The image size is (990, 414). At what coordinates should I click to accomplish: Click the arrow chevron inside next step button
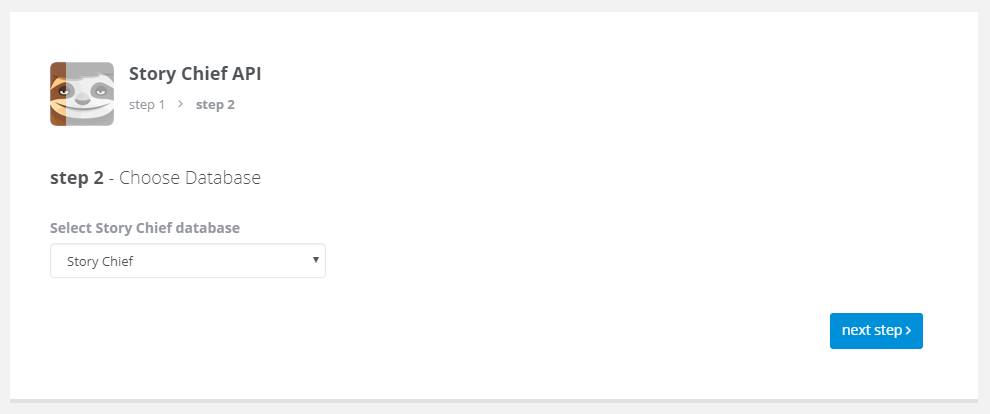click(x=908, y=331)
